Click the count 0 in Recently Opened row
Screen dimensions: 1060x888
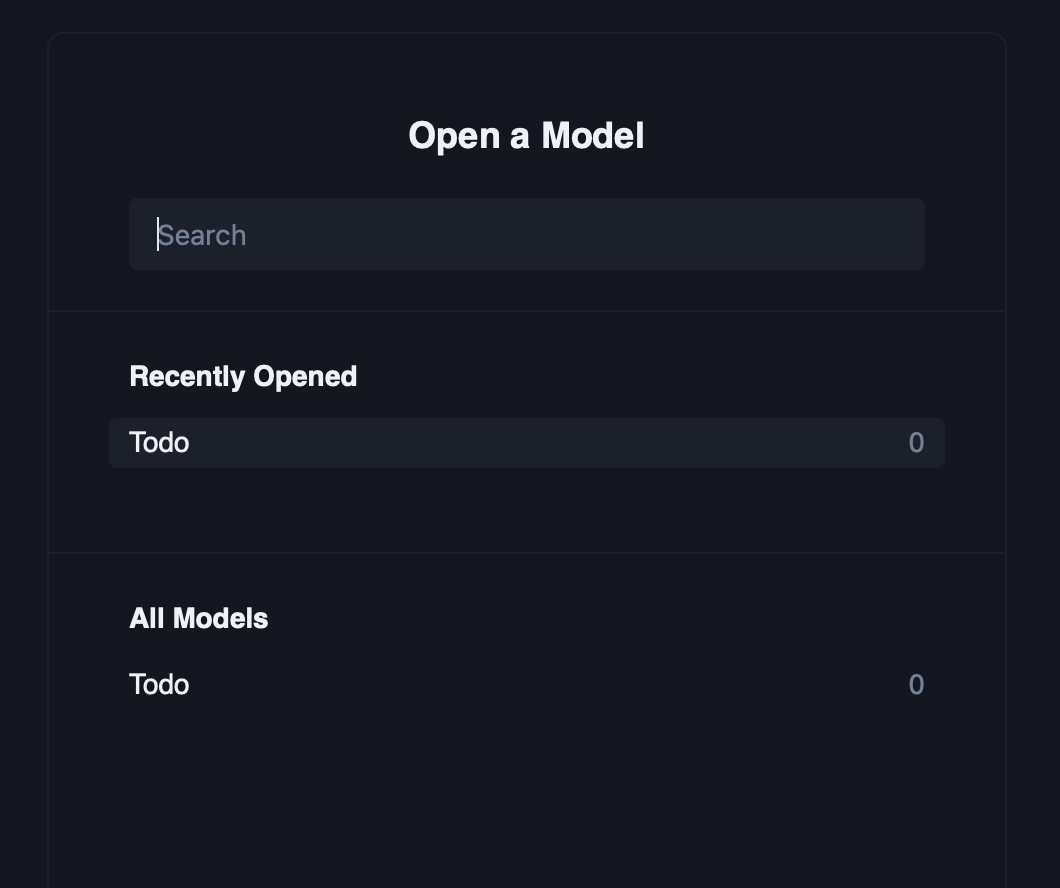[916, 443]
